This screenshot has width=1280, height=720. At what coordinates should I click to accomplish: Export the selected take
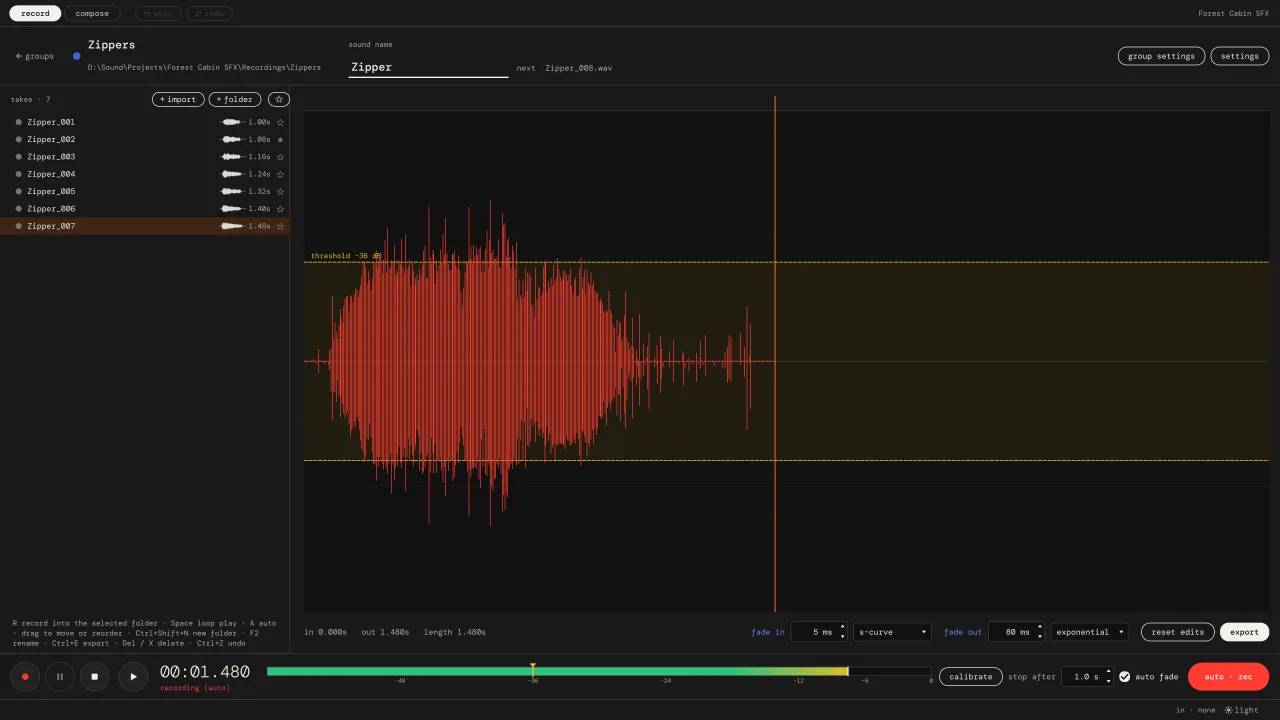tap(1245, 632)
